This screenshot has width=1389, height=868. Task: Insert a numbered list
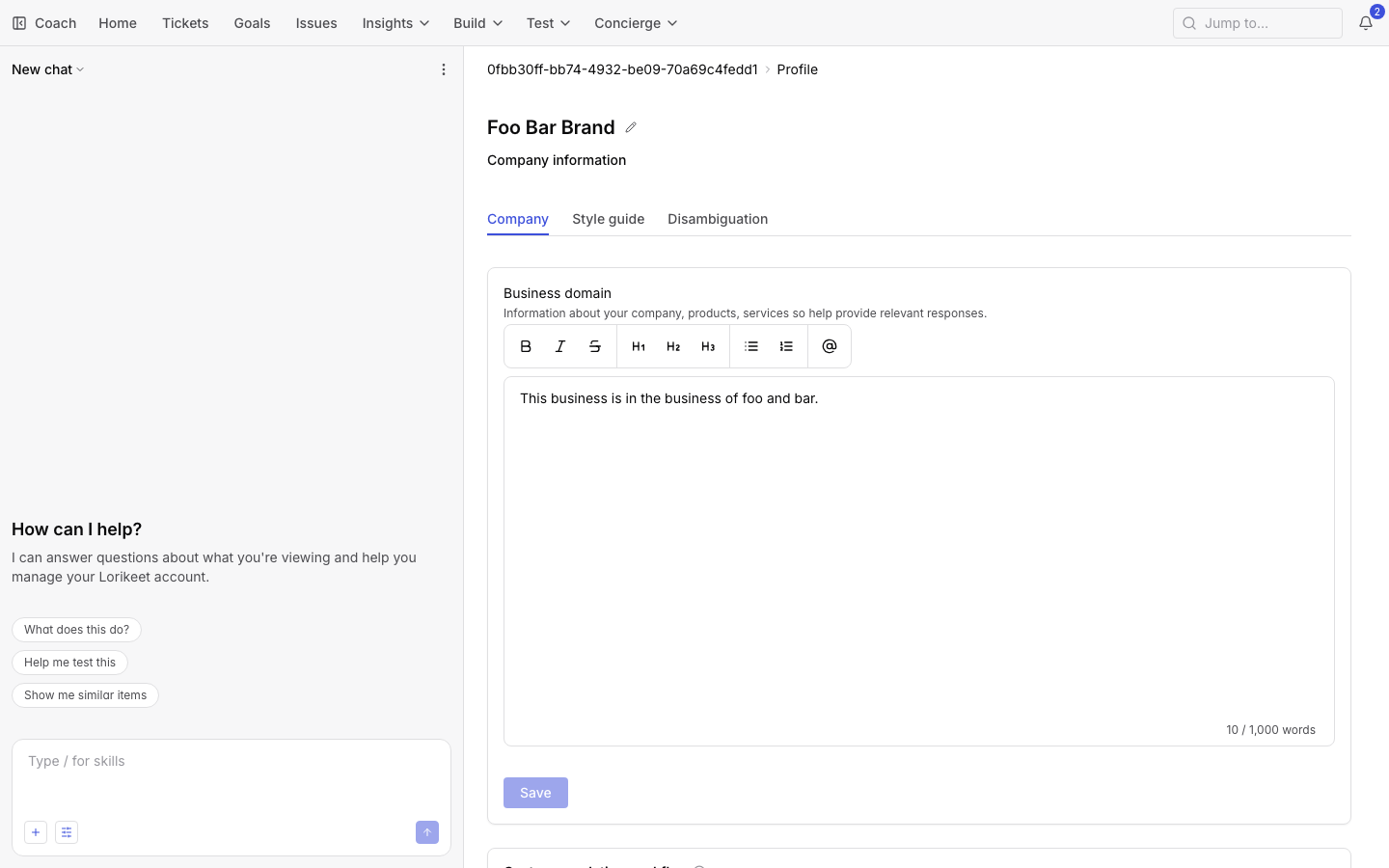coord(786,346)
